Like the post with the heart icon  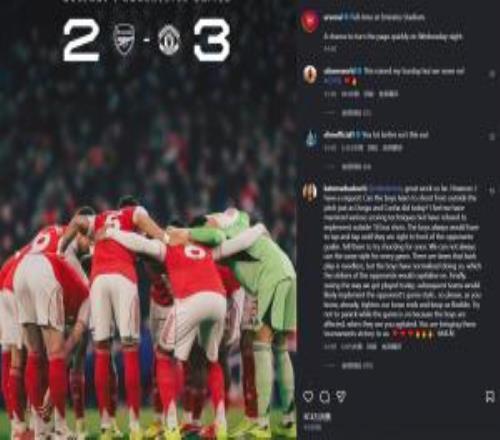308,396
